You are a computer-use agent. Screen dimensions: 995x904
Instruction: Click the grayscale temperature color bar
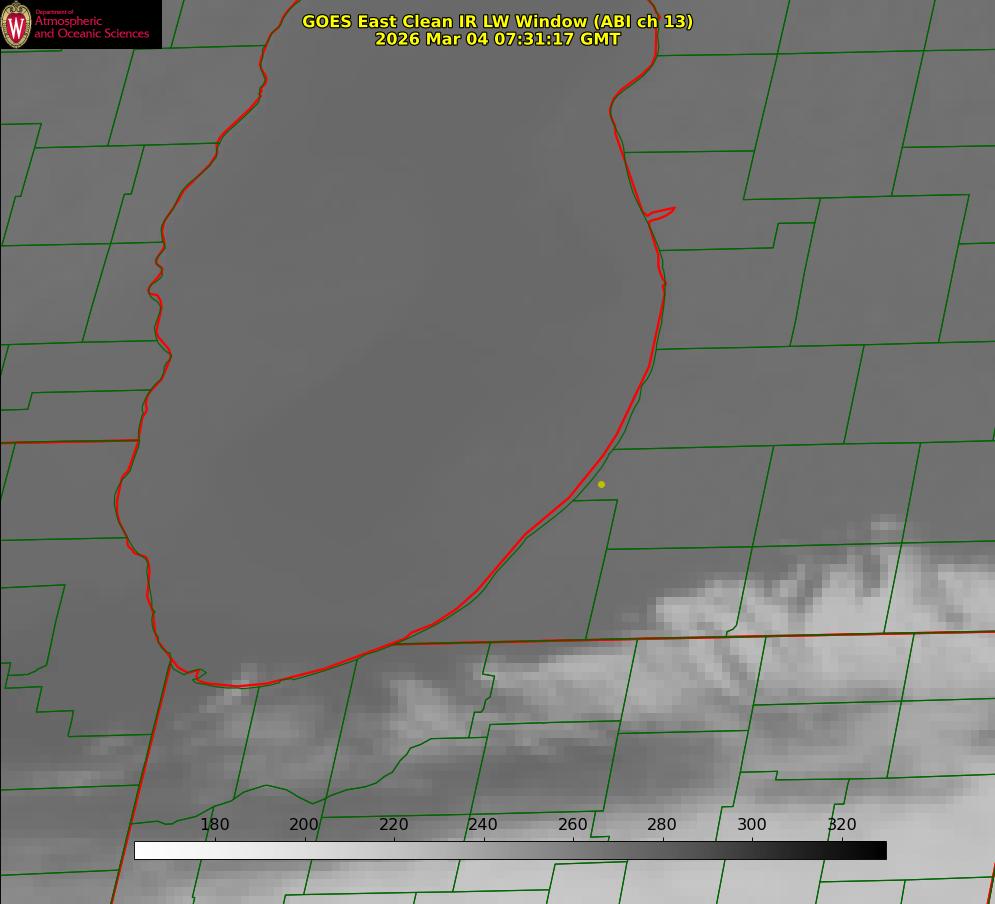(510, 850)
